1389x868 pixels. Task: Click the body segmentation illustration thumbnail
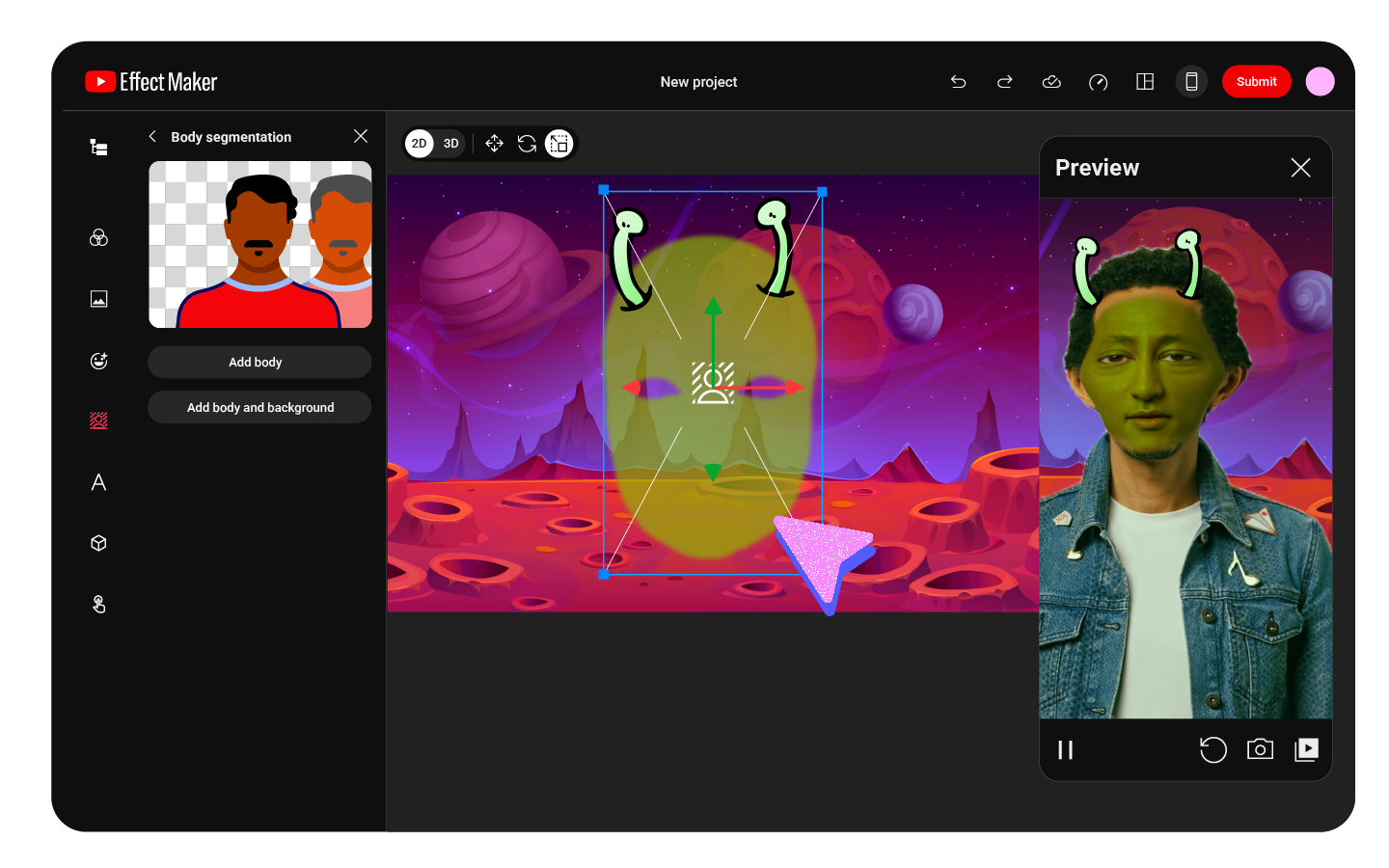pyautogui.click(x=260, y=244)
